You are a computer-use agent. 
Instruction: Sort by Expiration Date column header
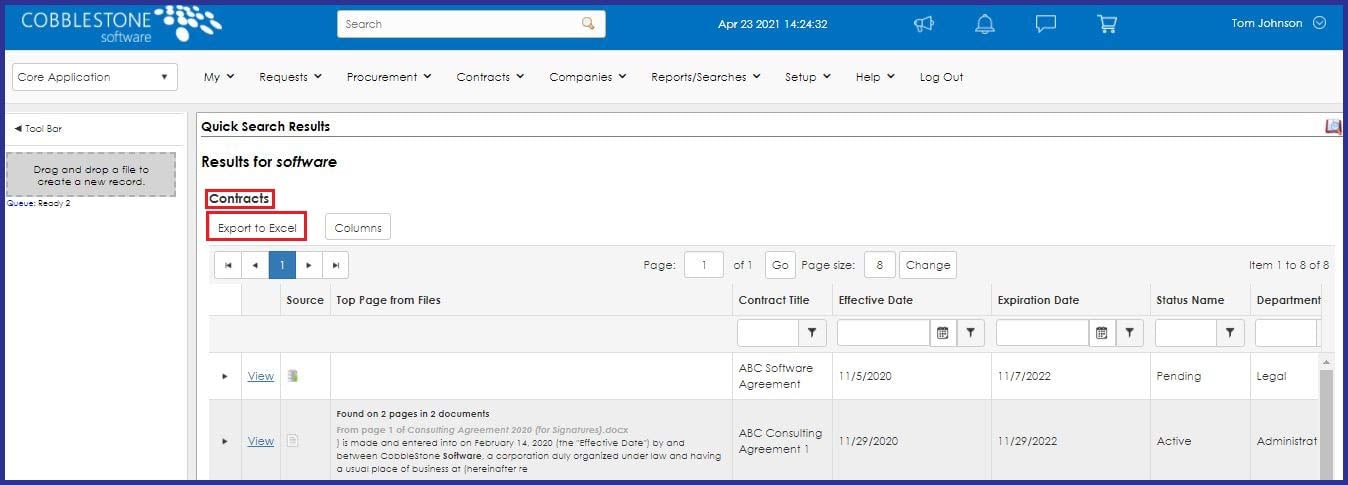(x=1038, y=300)
